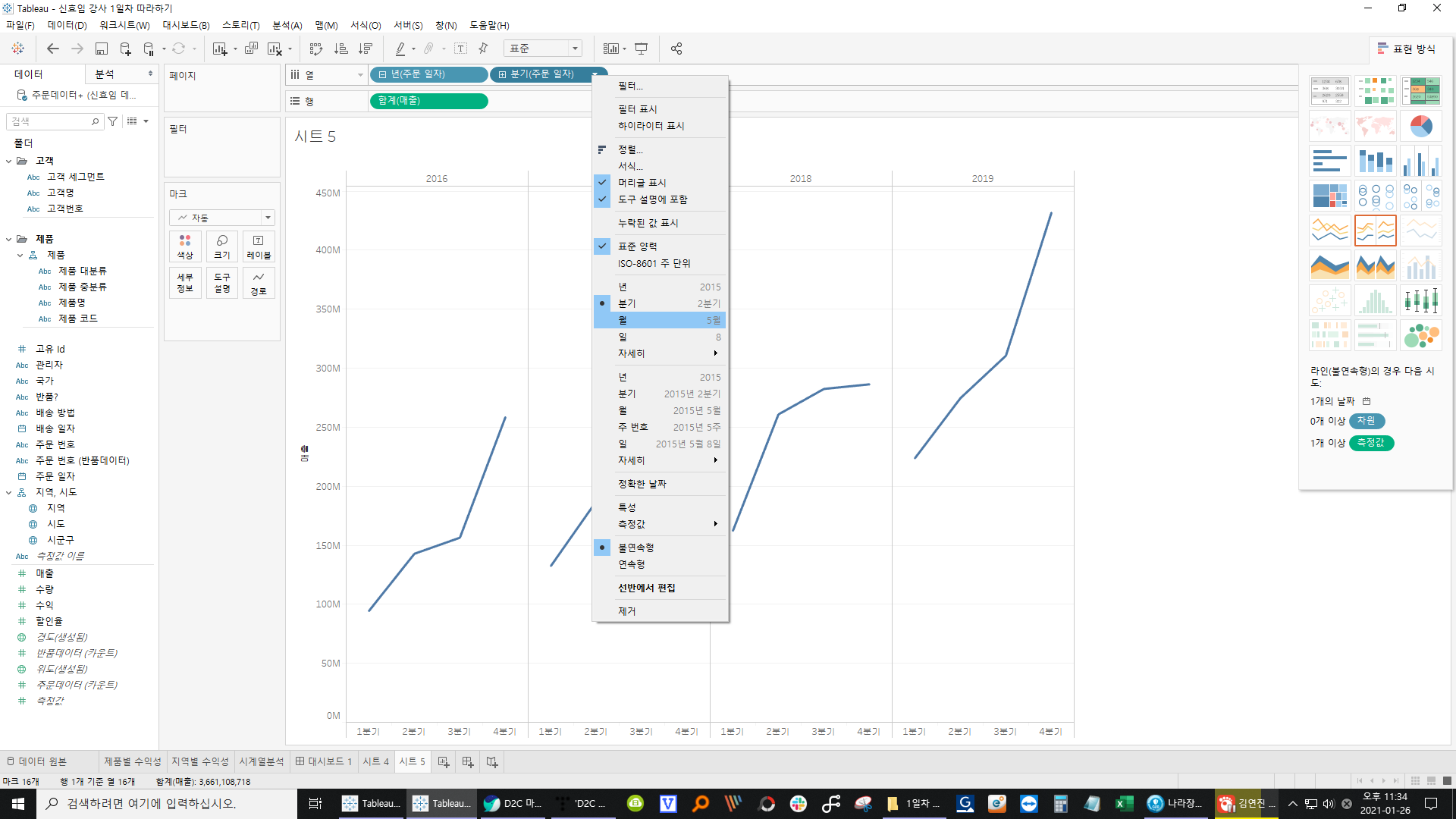Click the undo back arrow in toolbar
This screenshot has height=819, width=1456.
click(x=53, y=49)
